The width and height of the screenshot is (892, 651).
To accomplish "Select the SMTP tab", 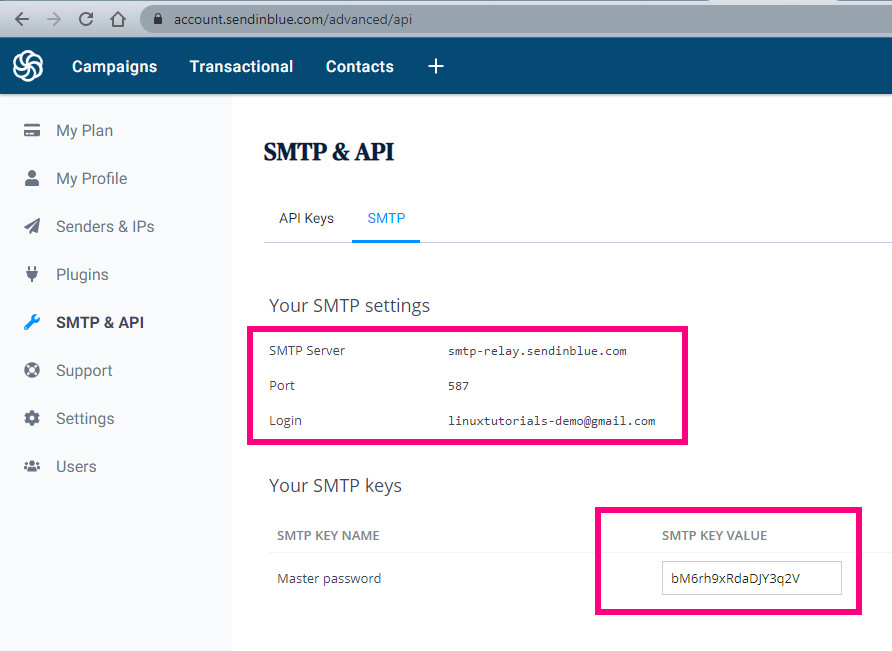I will (386, 218).
